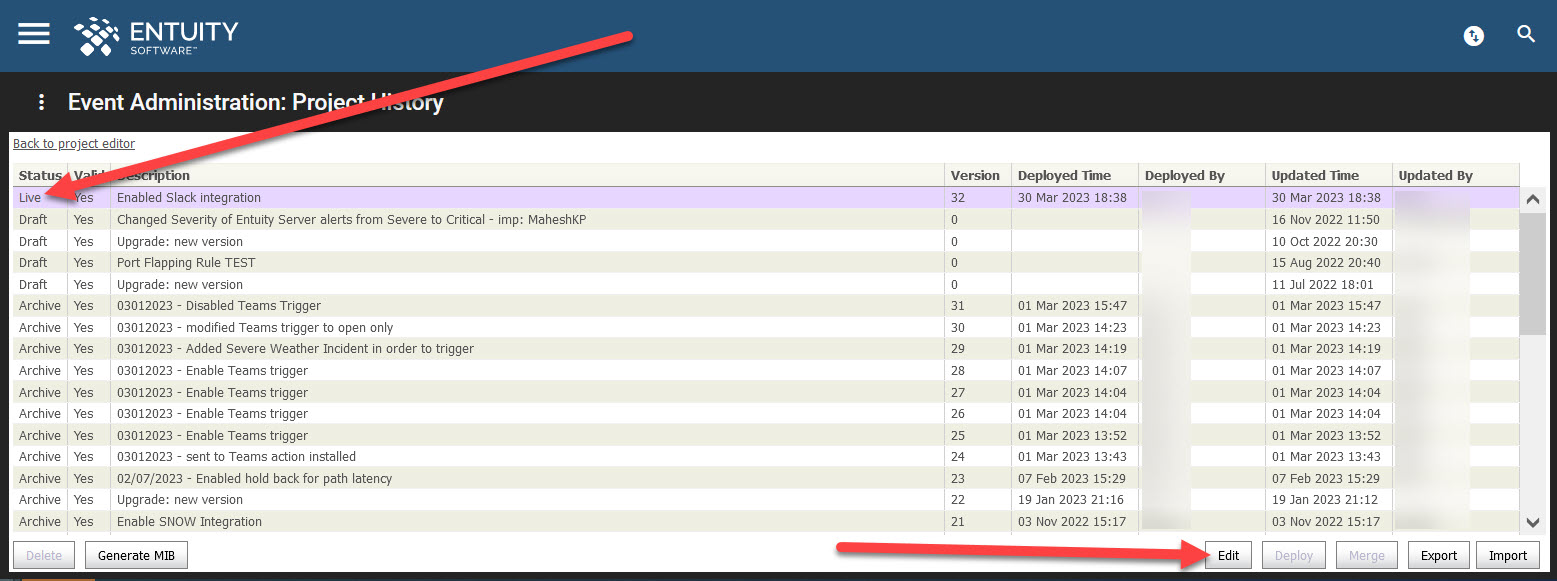The height and width of the screenshot is (581, 1557).
Task: Click the version 22 cell
Action: pos(978,500)
